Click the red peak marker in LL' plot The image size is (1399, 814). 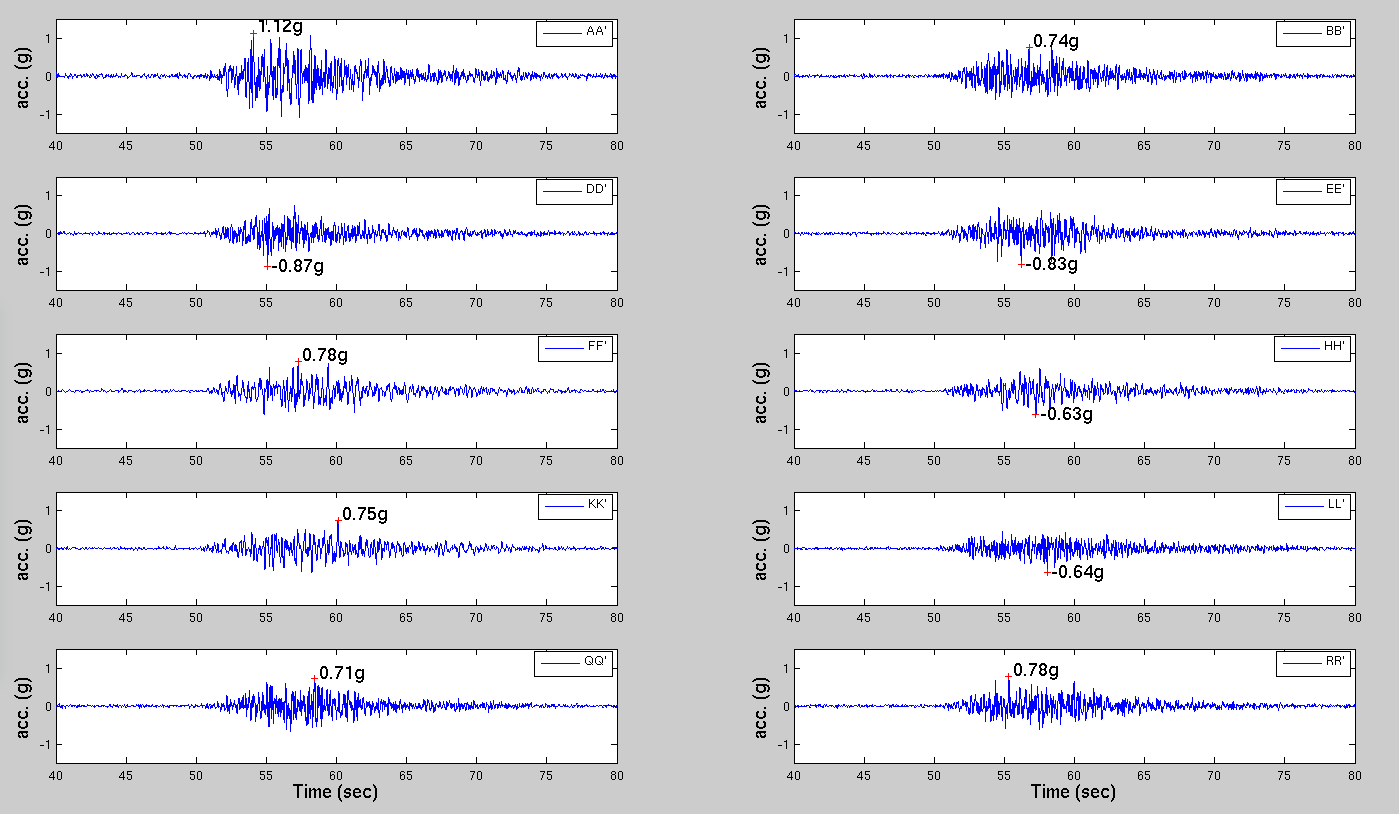pyautogui.click(x=1047, y=572)
